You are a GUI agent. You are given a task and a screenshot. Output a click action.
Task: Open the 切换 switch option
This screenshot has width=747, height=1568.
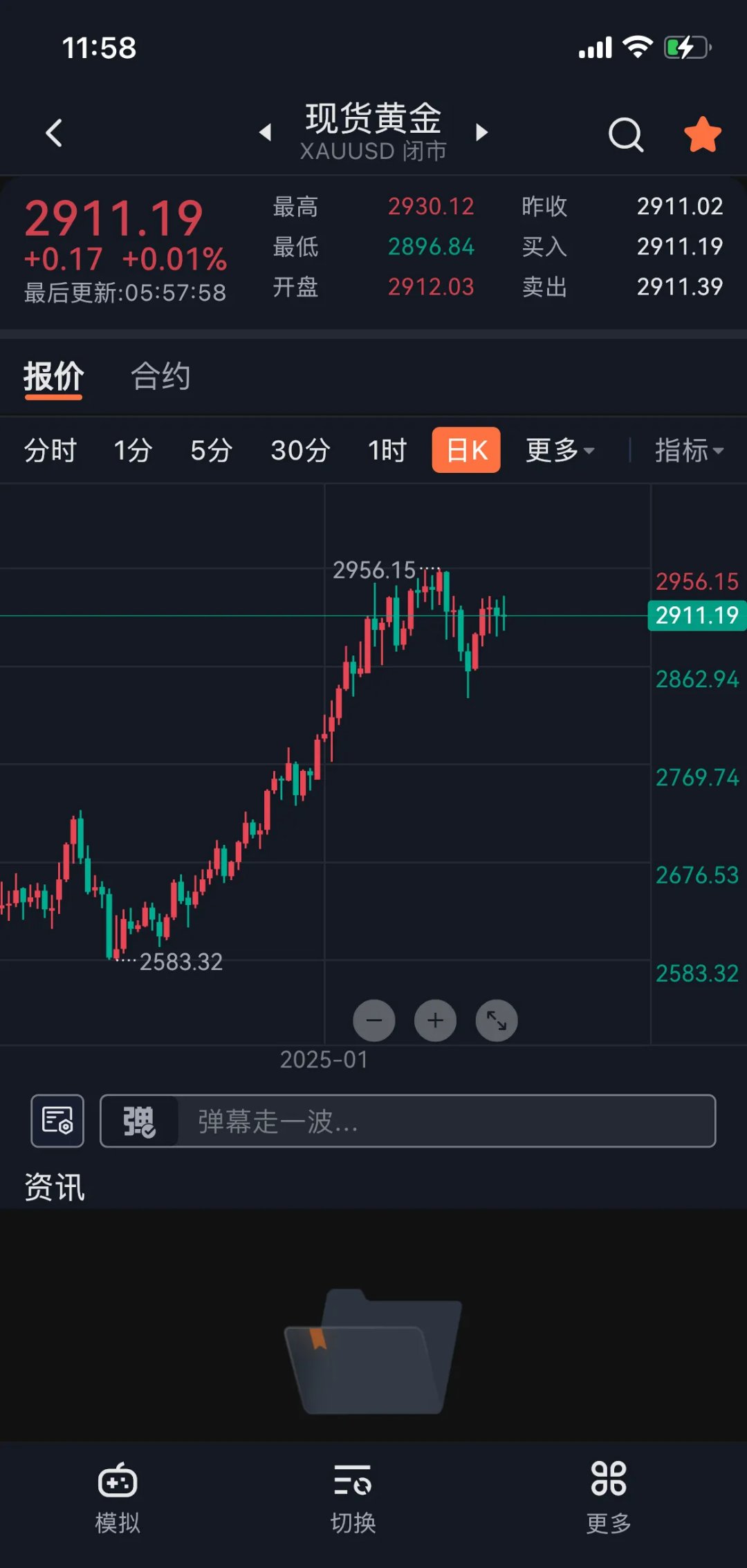click(353, 1499)
